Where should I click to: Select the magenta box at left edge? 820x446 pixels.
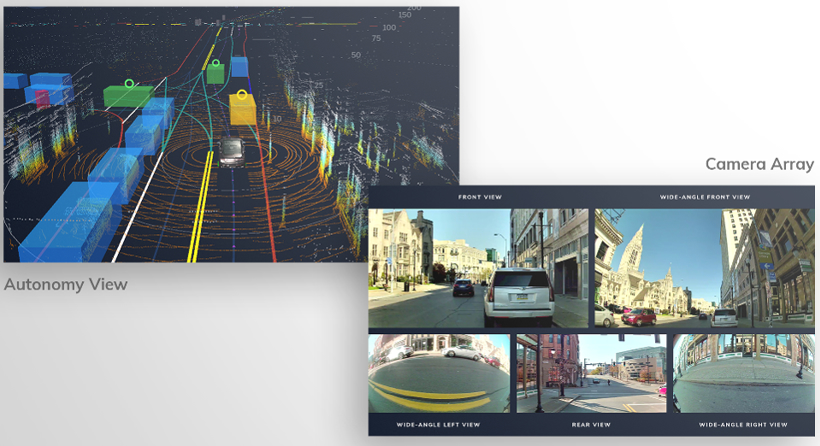click(42, 97)
